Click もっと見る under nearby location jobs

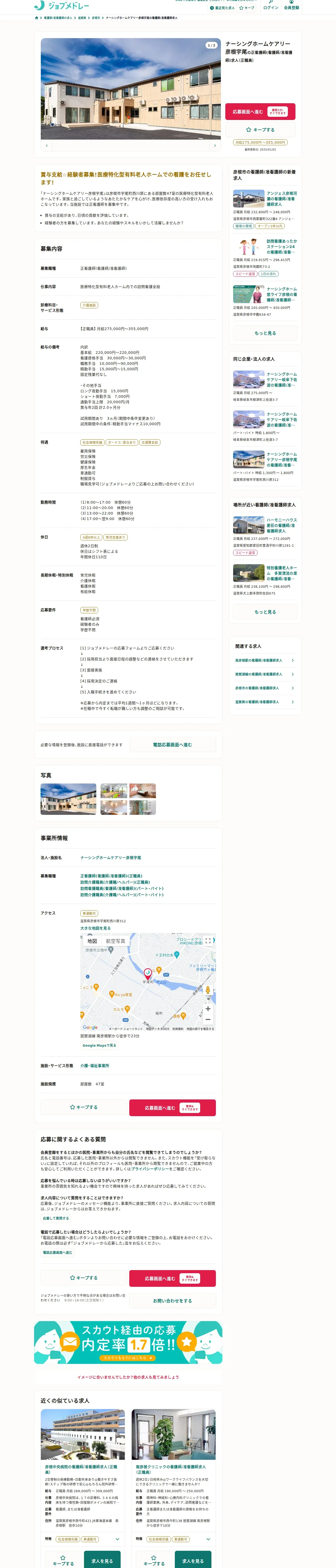point(265,612)
